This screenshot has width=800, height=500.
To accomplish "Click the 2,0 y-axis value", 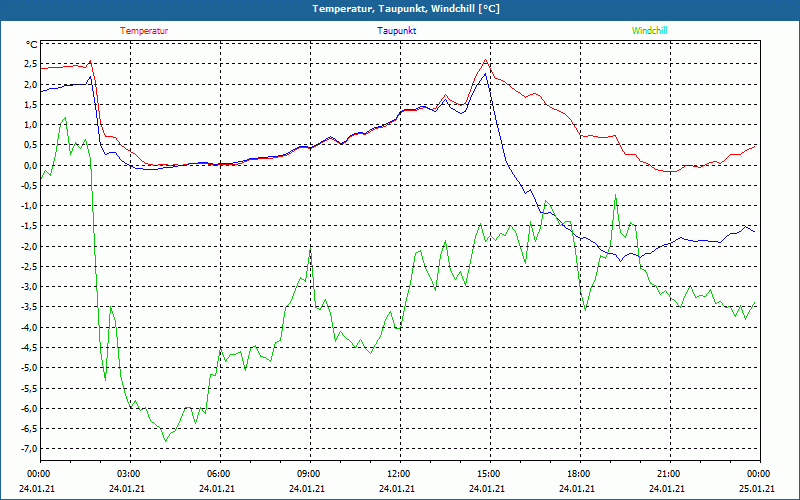I will point(31,84).
